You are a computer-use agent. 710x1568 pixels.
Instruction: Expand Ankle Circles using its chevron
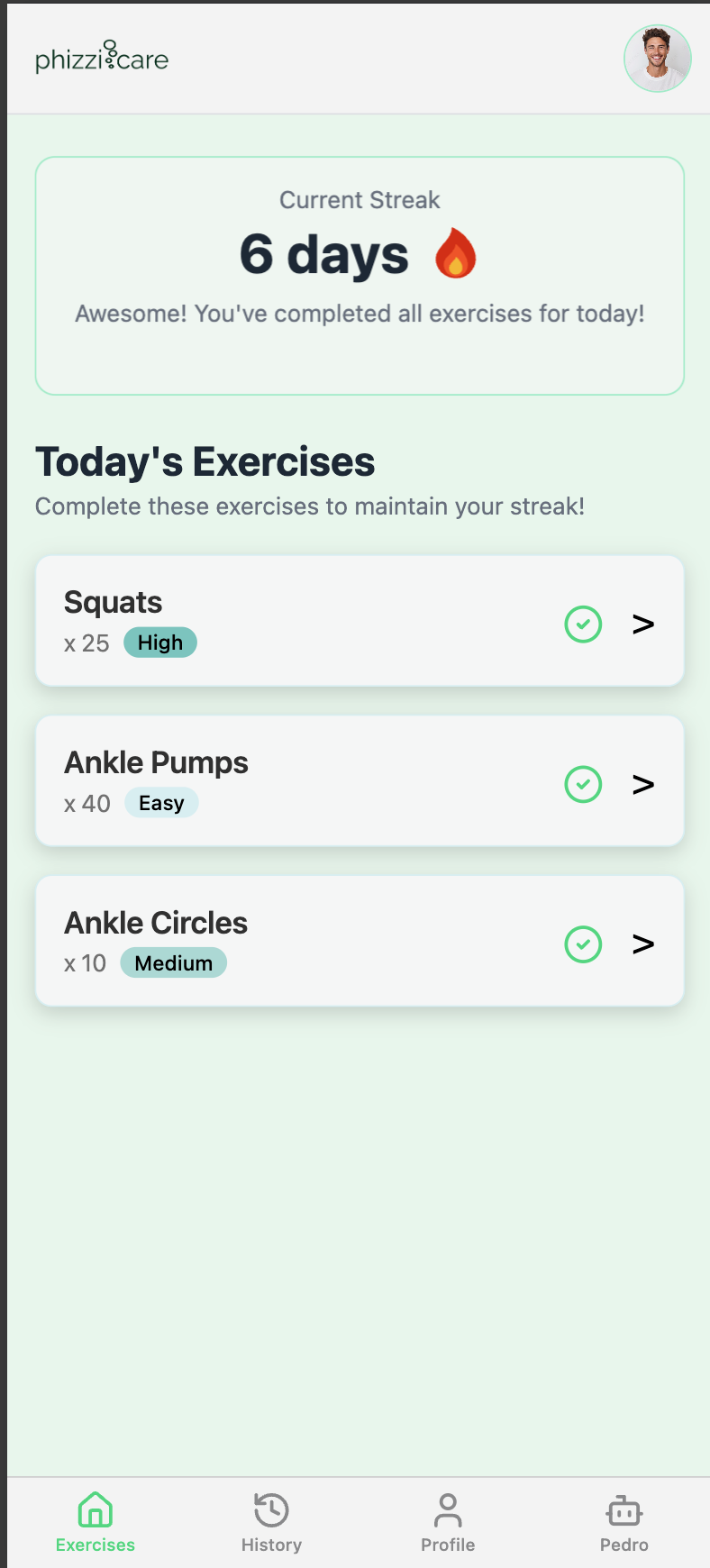click(x=643, y=944)
